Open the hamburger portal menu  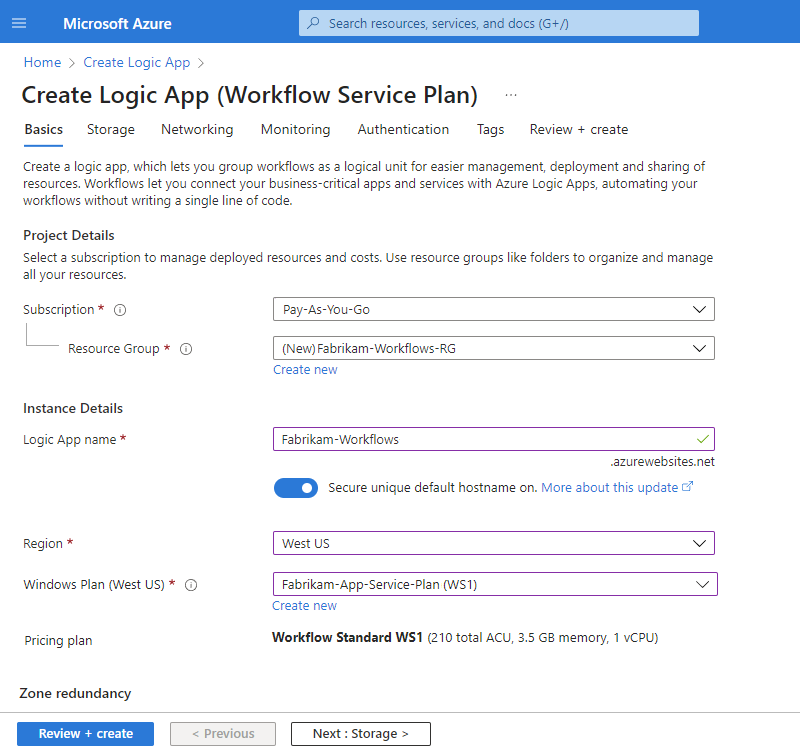[x=19, y=23]
